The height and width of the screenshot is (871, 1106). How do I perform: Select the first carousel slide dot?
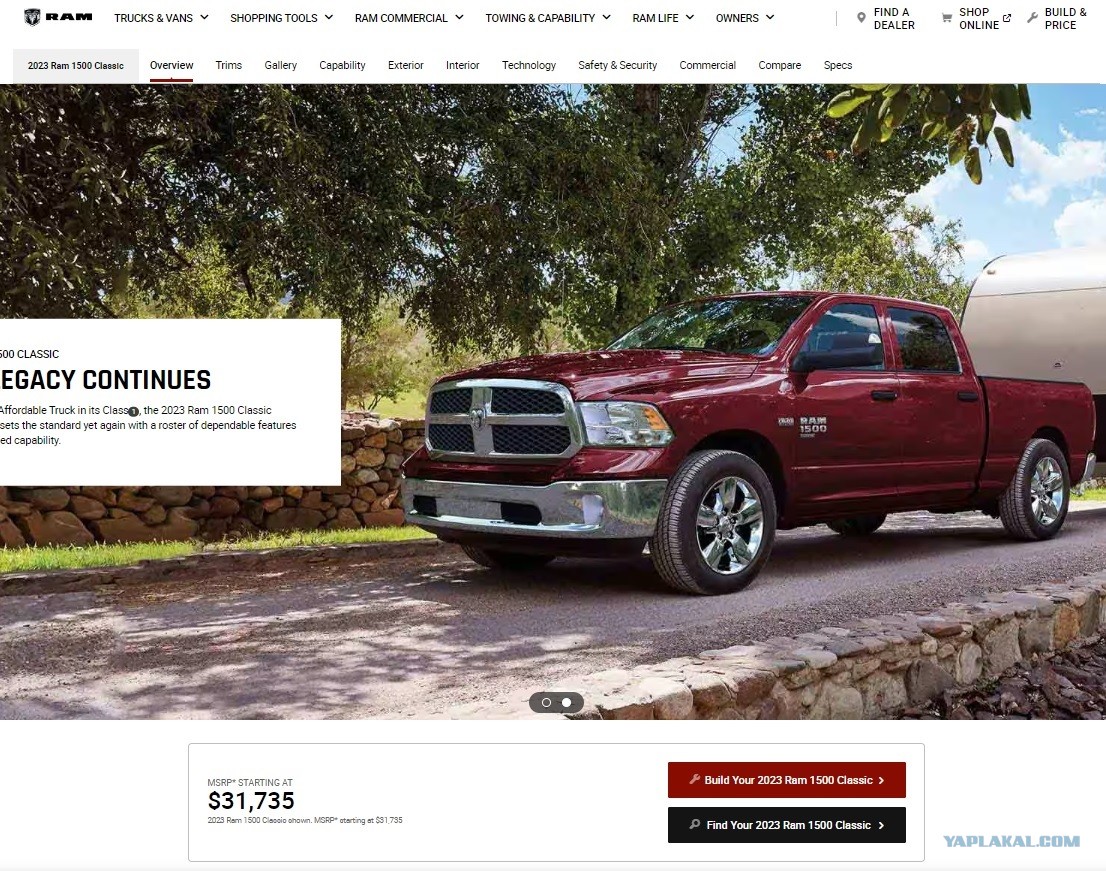546,702
